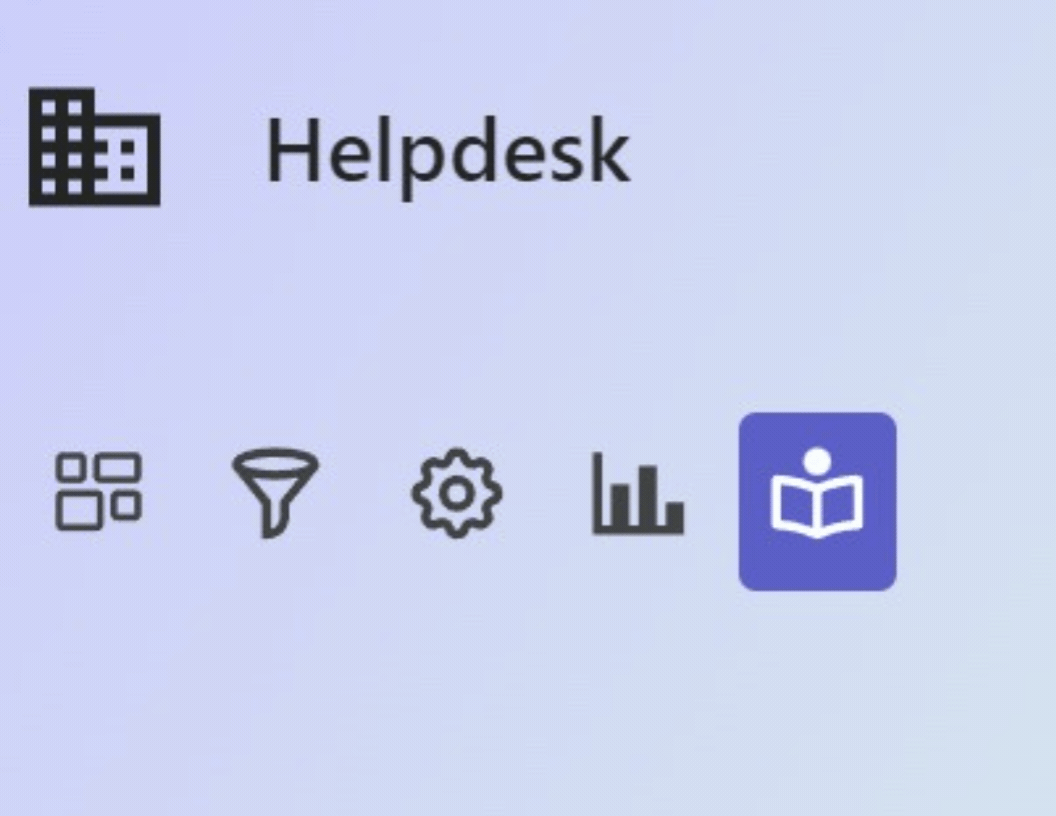Show reports using the bar chart icon
This screenshot has width=1056, height=816.
point(638,494)
